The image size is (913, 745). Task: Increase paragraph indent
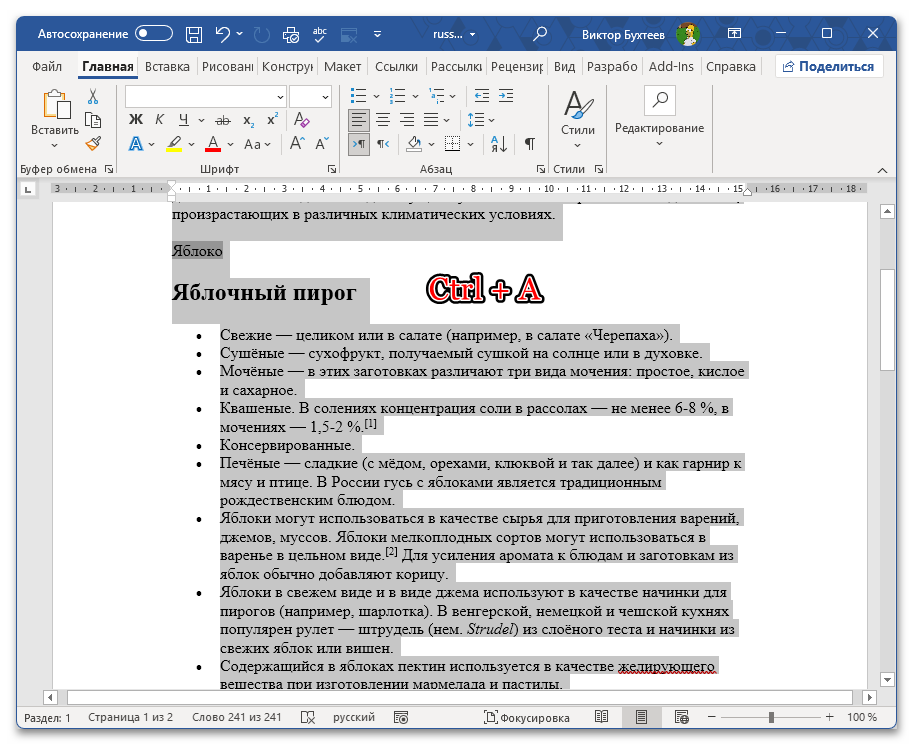point(506,96)
